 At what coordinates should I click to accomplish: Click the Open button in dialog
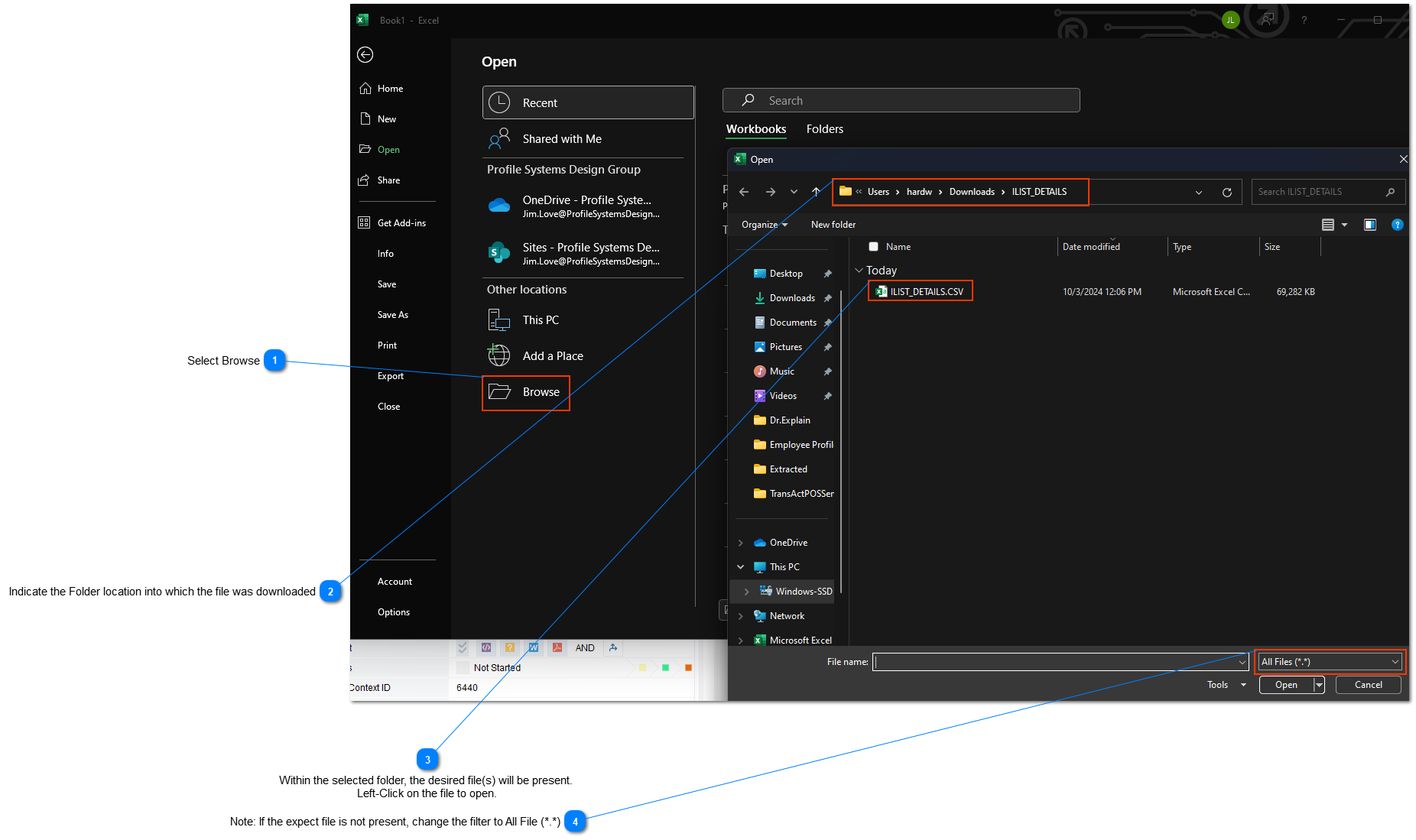(1286, 685)
